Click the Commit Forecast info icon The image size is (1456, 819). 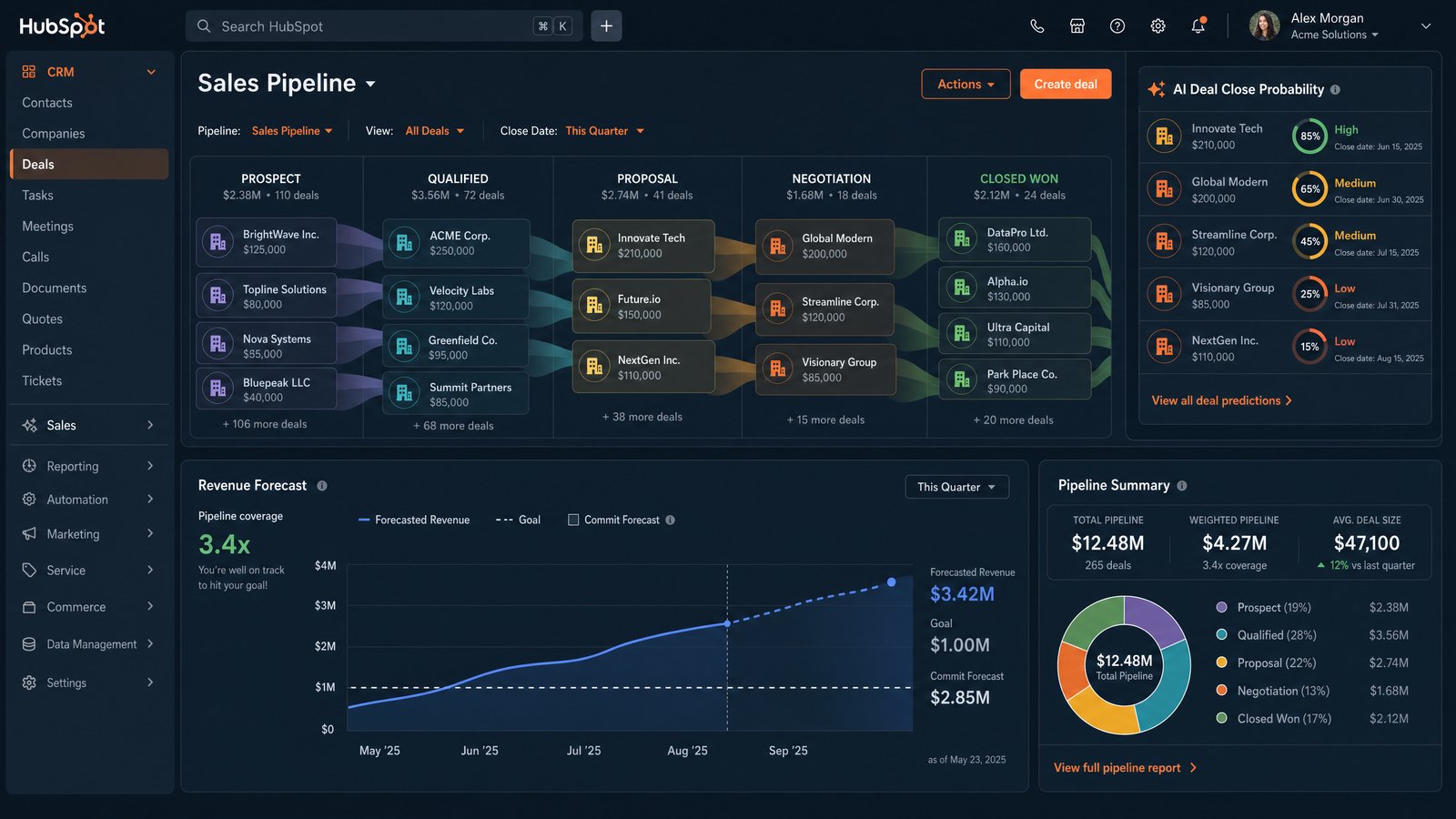671,521
